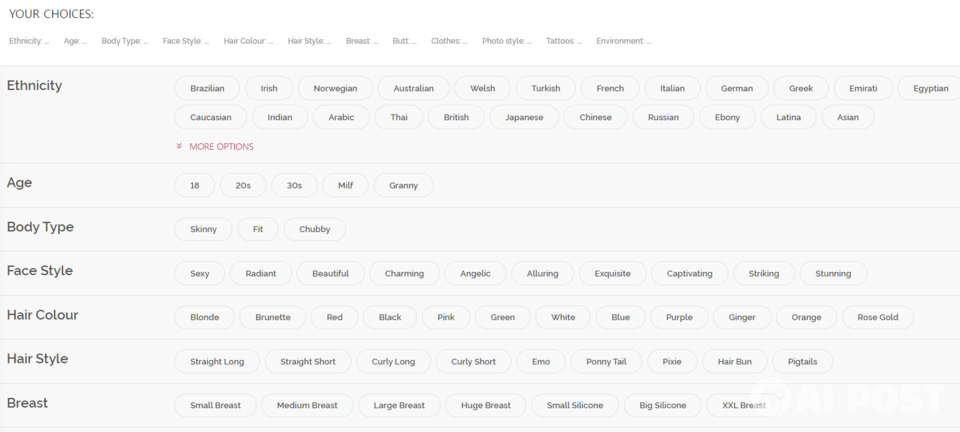Screen dimensions: 960x432
Task: Select Curly Long hair style
Action: tap(392, 361)
